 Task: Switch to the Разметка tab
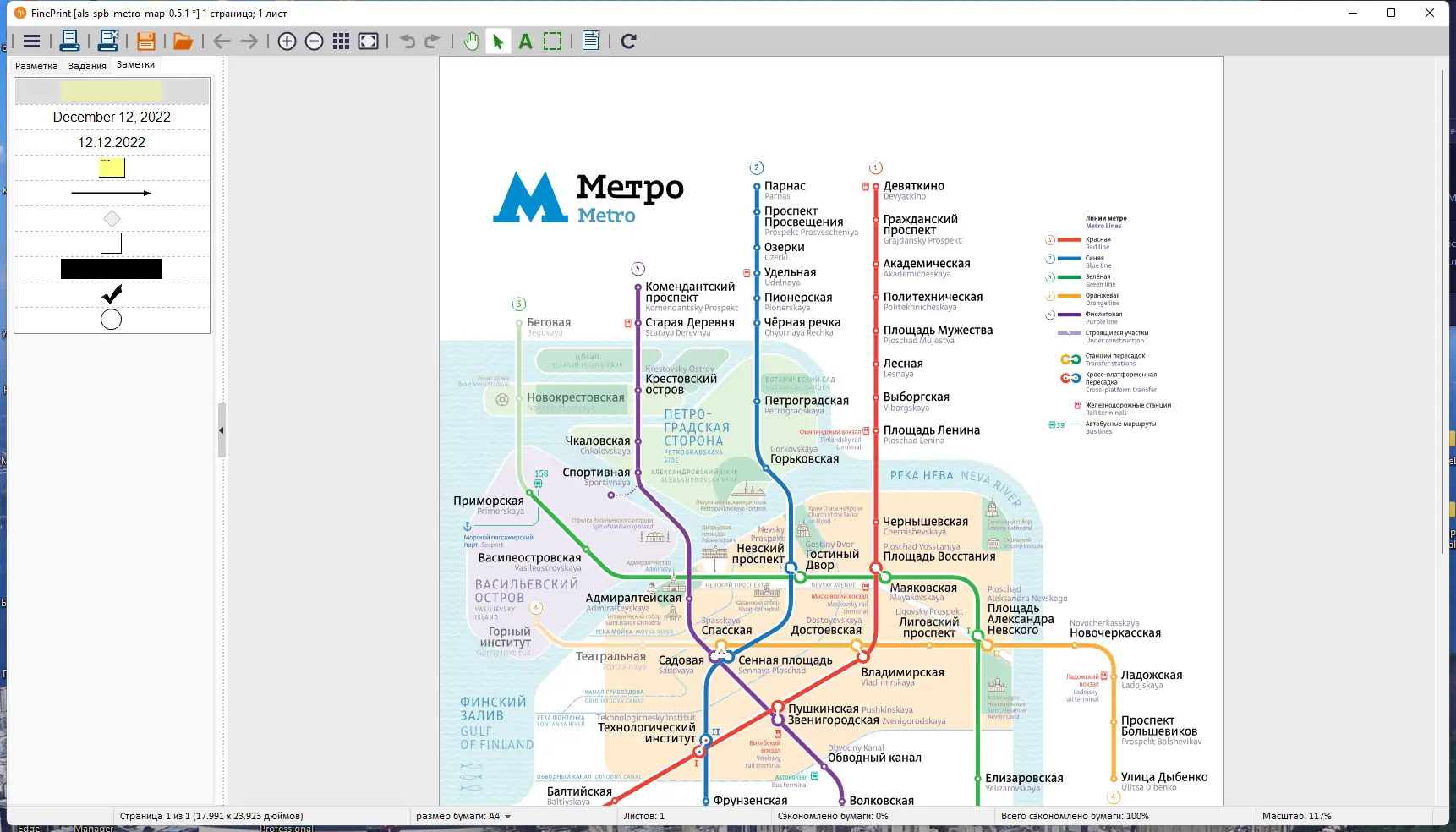[36, 66]
